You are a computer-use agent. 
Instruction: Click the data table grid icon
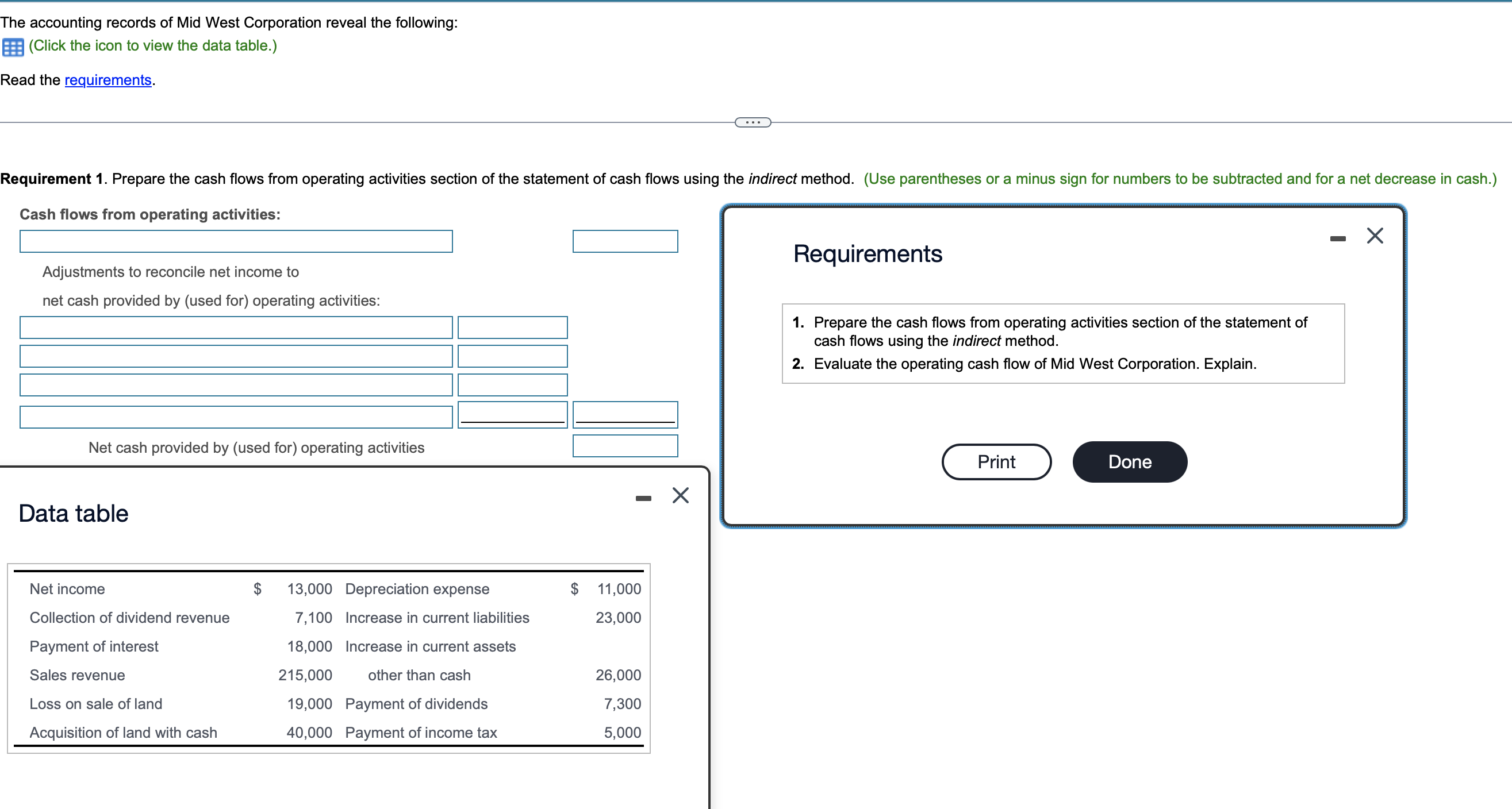(x=13, y=47)
